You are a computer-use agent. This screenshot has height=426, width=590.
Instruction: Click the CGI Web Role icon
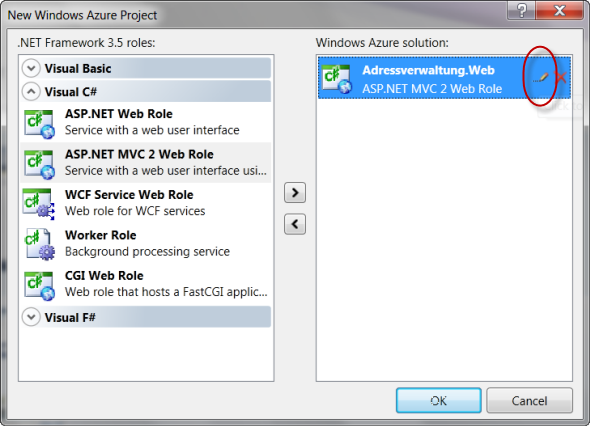[39, 285]
